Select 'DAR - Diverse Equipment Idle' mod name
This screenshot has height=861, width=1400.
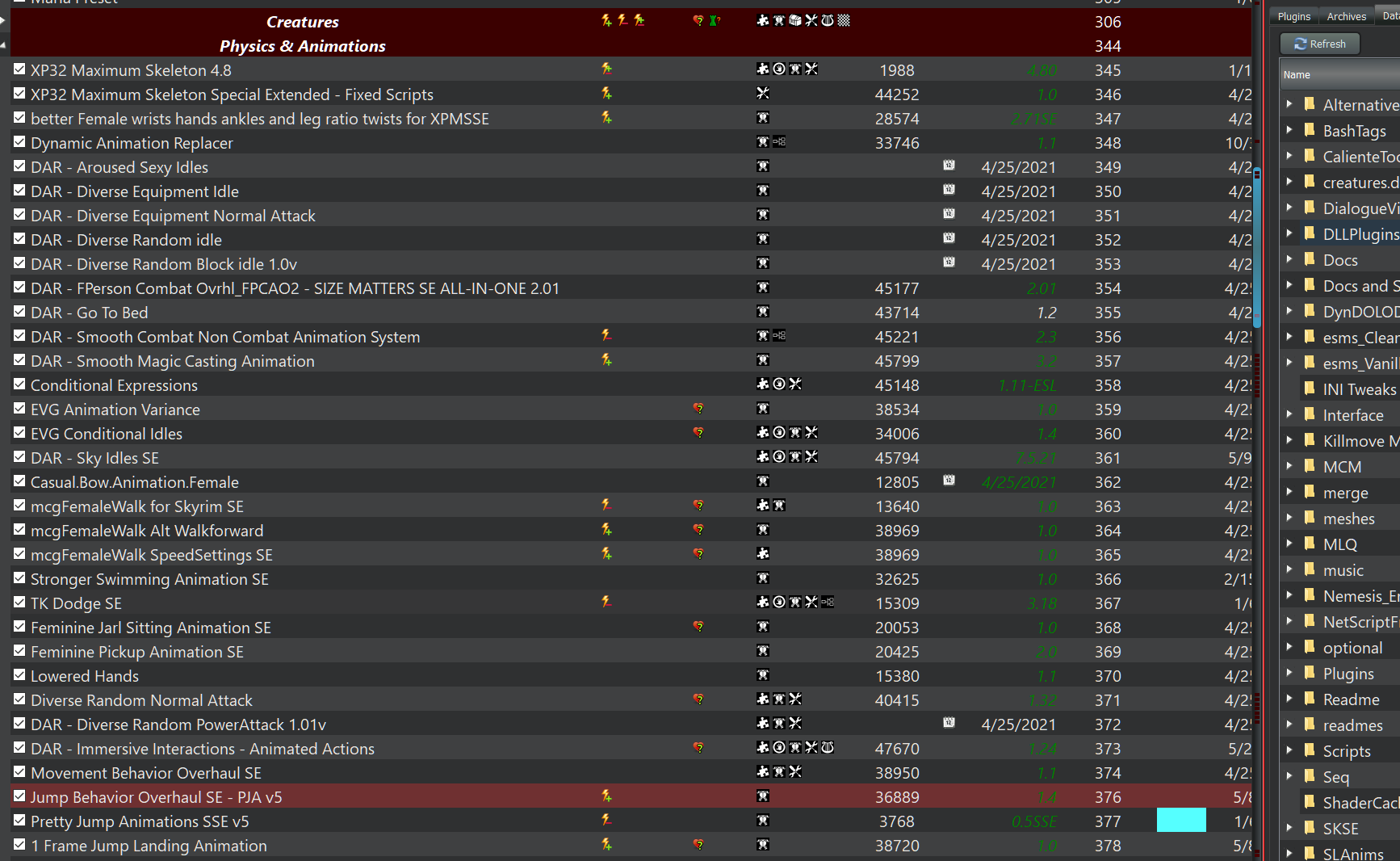(x=135, y=191)
